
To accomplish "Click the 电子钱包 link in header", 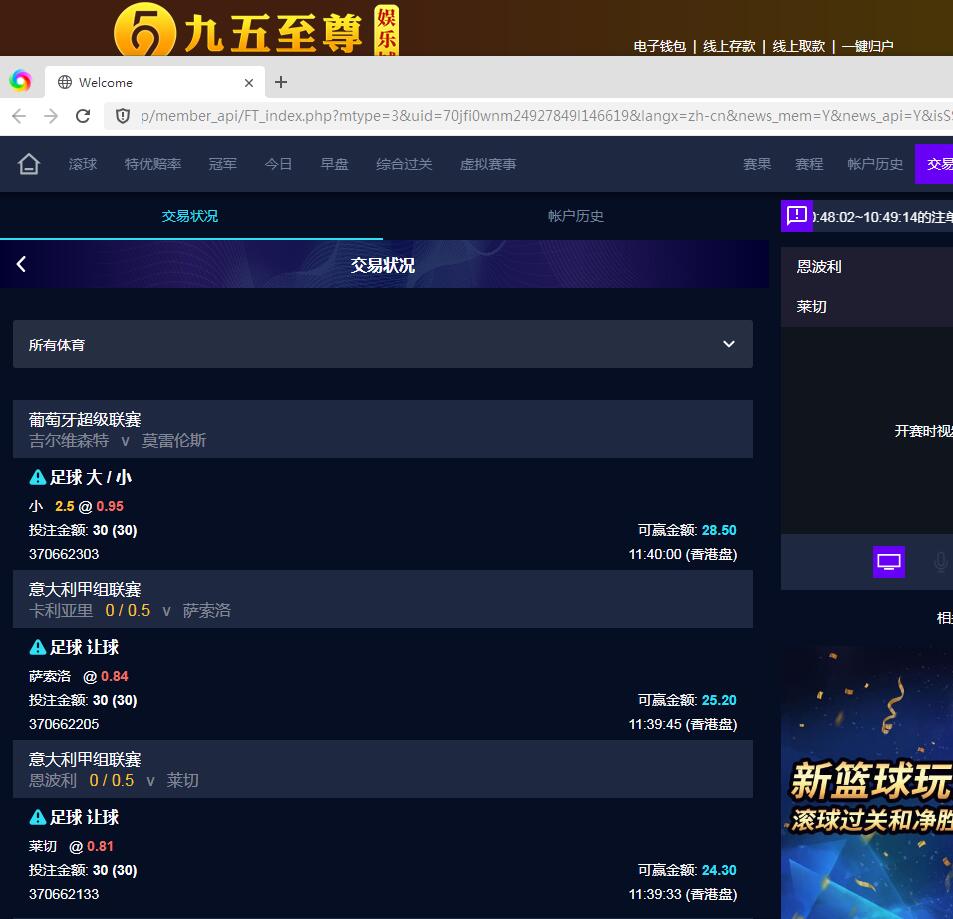I will pos(660,46).
